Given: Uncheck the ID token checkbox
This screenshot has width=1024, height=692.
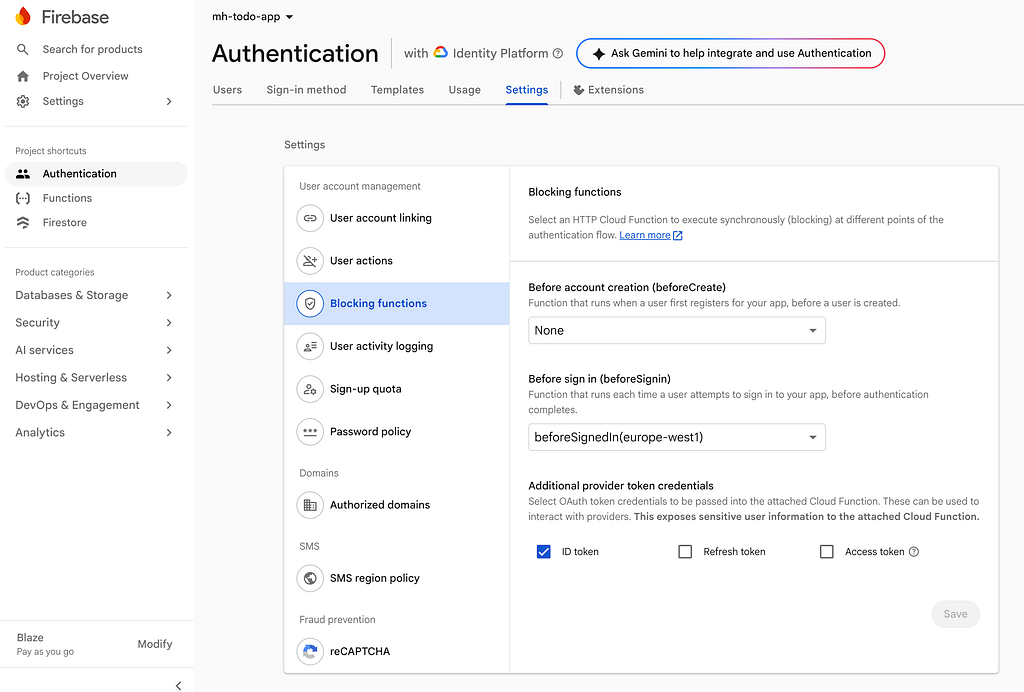Looking at the screenshot, I should [543, 552].
